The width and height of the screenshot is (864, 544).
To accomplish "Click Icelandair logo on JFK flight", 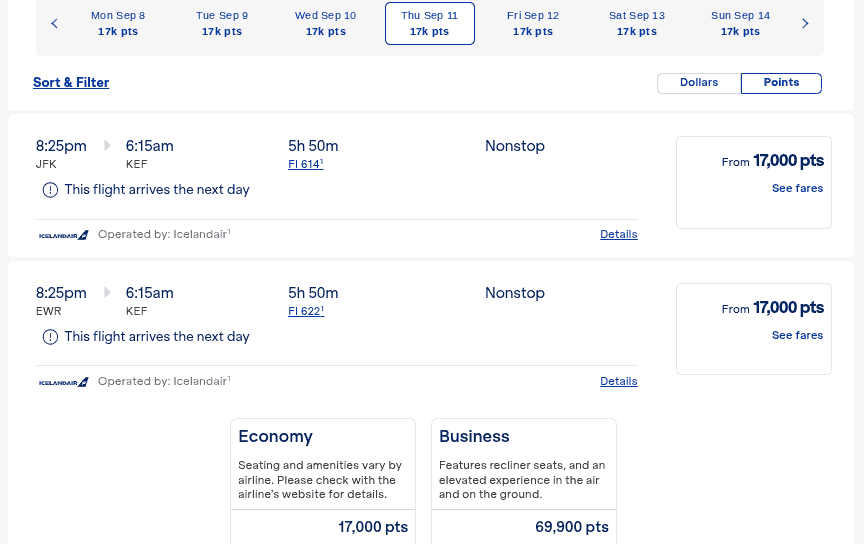I will [x=64, y=235].
